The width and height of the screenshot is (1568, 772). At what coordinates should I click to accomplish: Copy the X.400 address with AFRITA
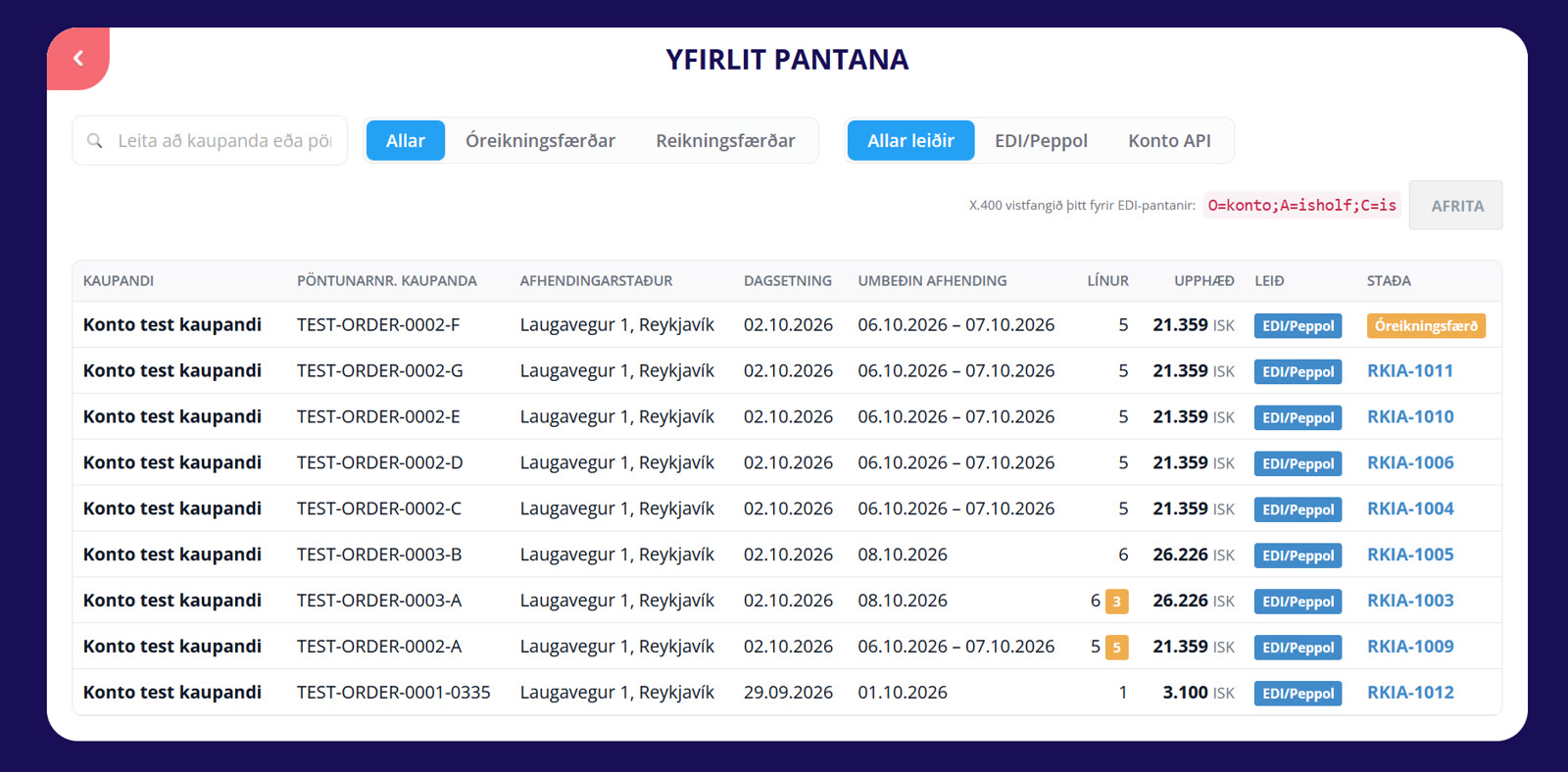point(1456,206)
